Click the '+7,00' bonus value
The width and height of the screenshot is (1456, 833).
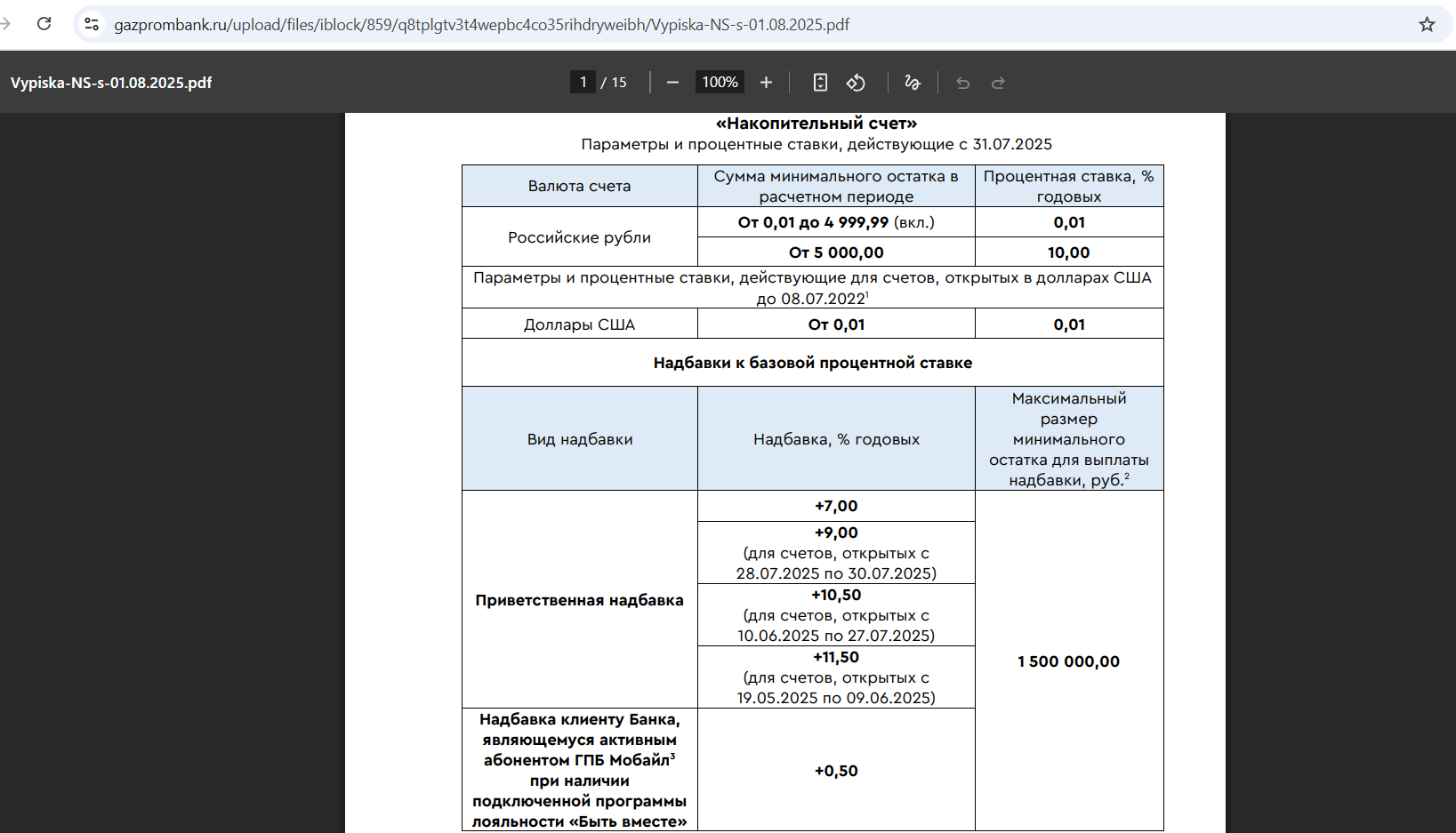click(836, 506)
